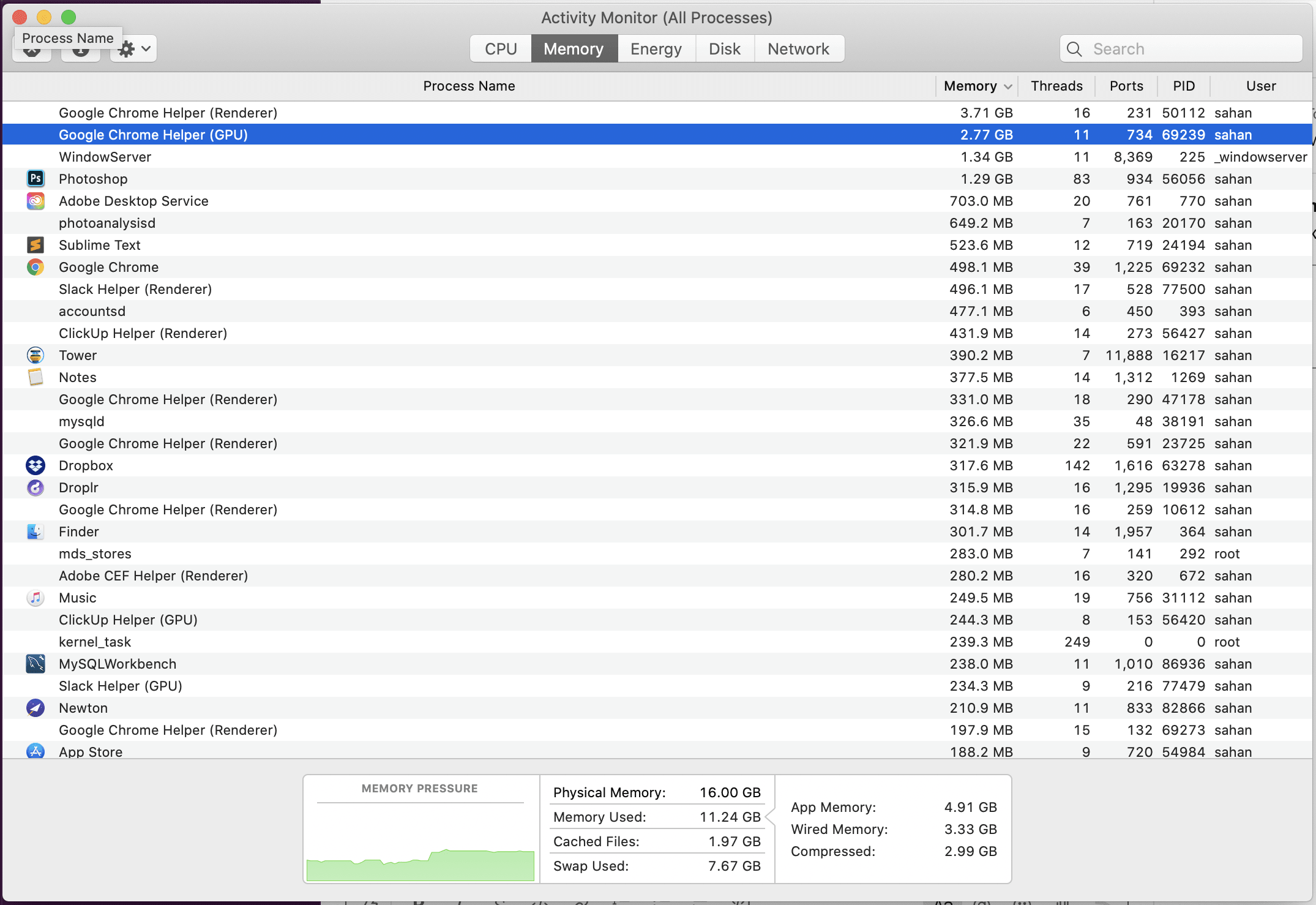Click the Sublime Text icon
This screenshot has width=1316, height=905.
[36, 245]
